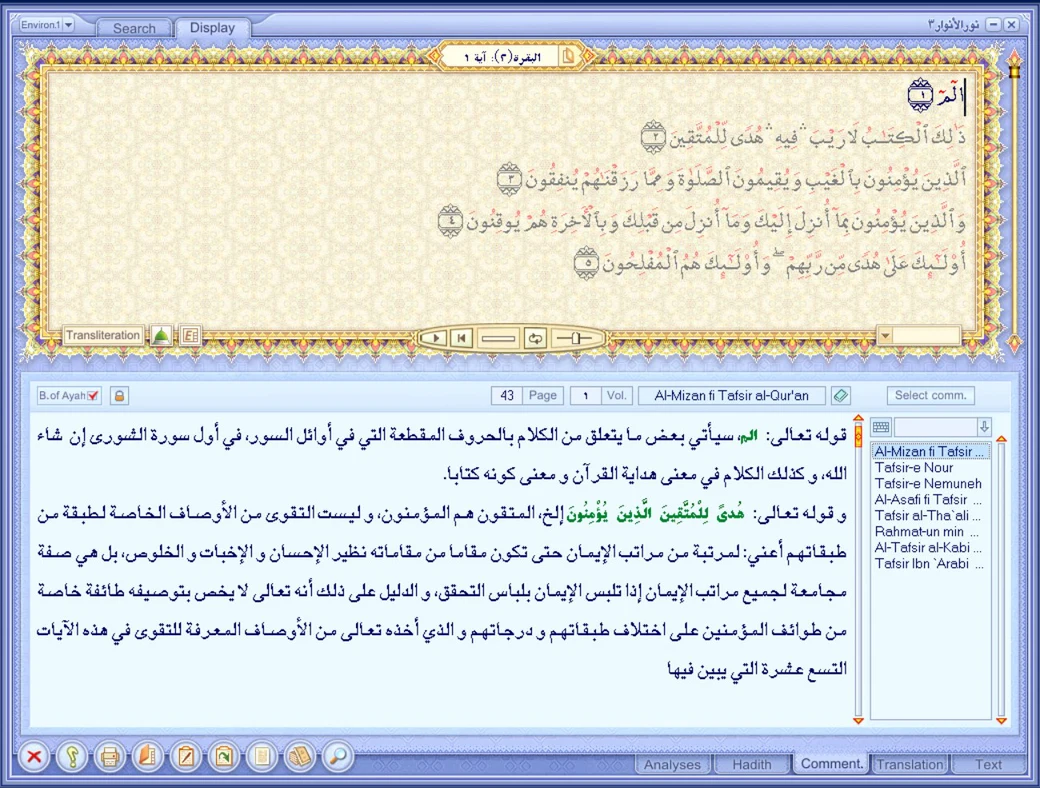The height and width of the screenshot is (788, 1040).
Task: Click the E text-layout icon beside the dome
Action: (x=190, y=336)
